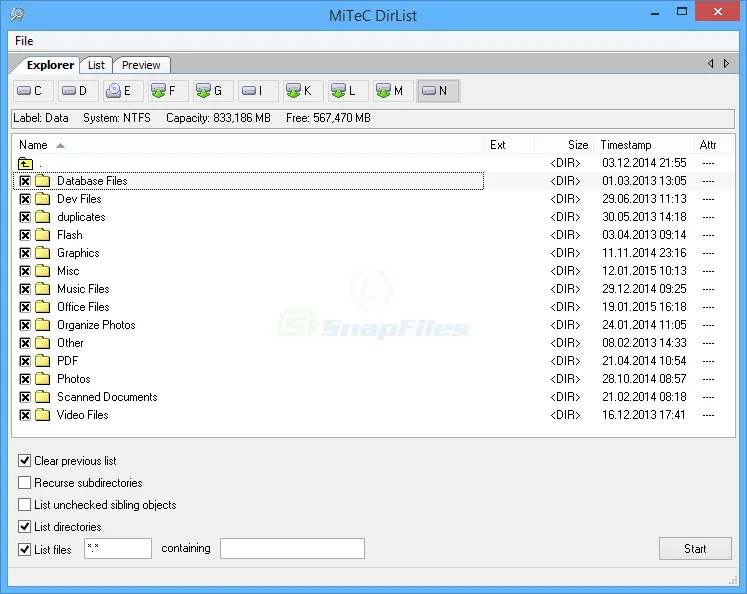
Task: Sort by the Ext column header
Action: click(509, 145)
